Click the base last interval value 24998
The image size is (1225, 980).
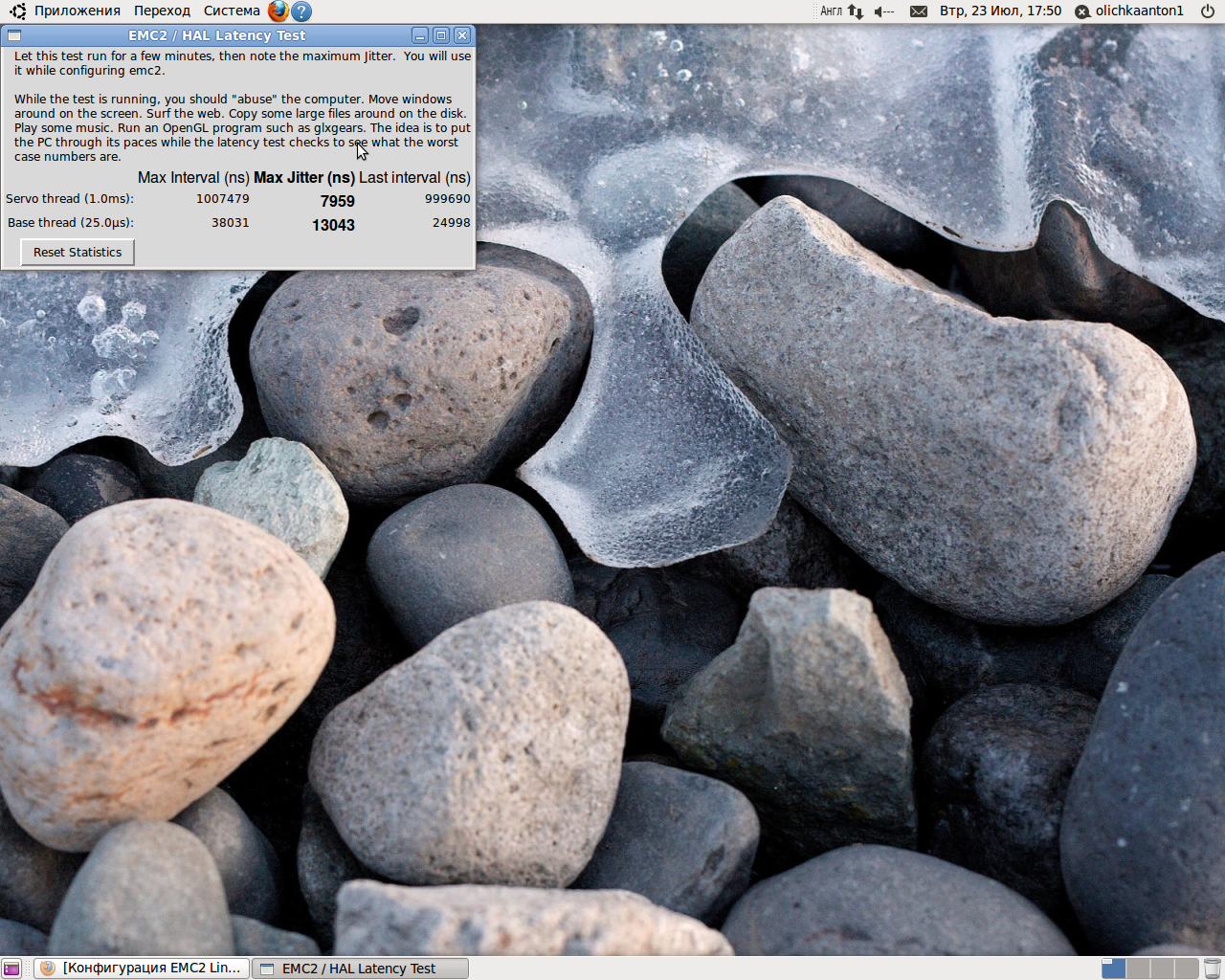(452, 223)
